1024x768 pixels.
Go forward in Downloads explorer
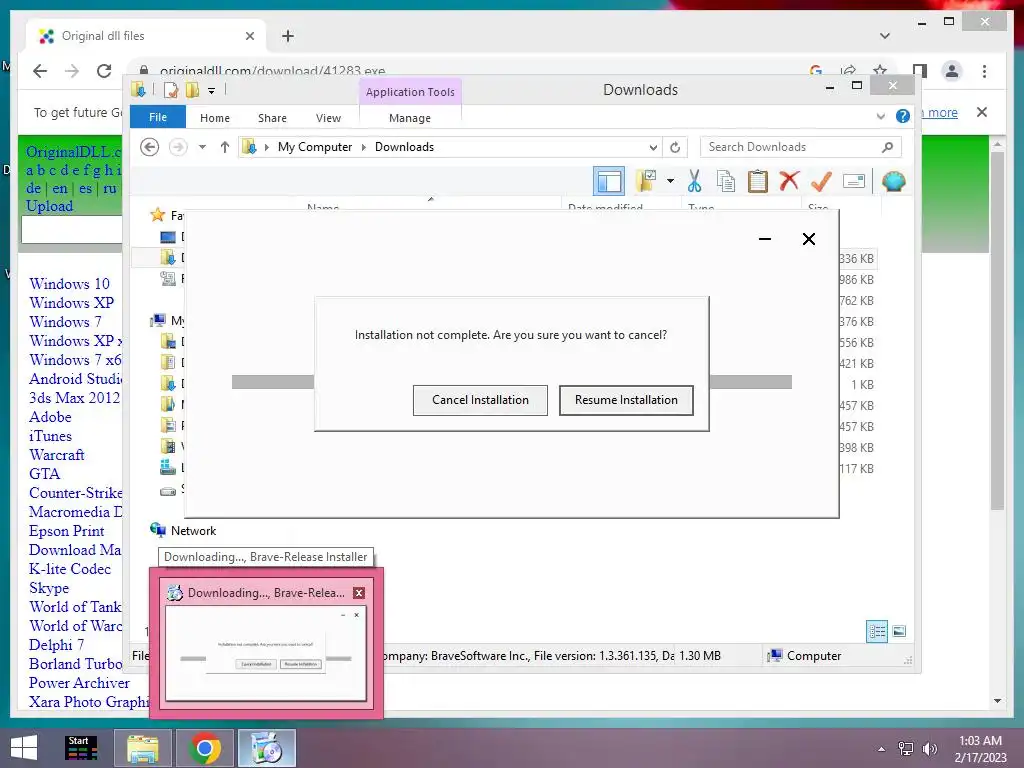178,147
